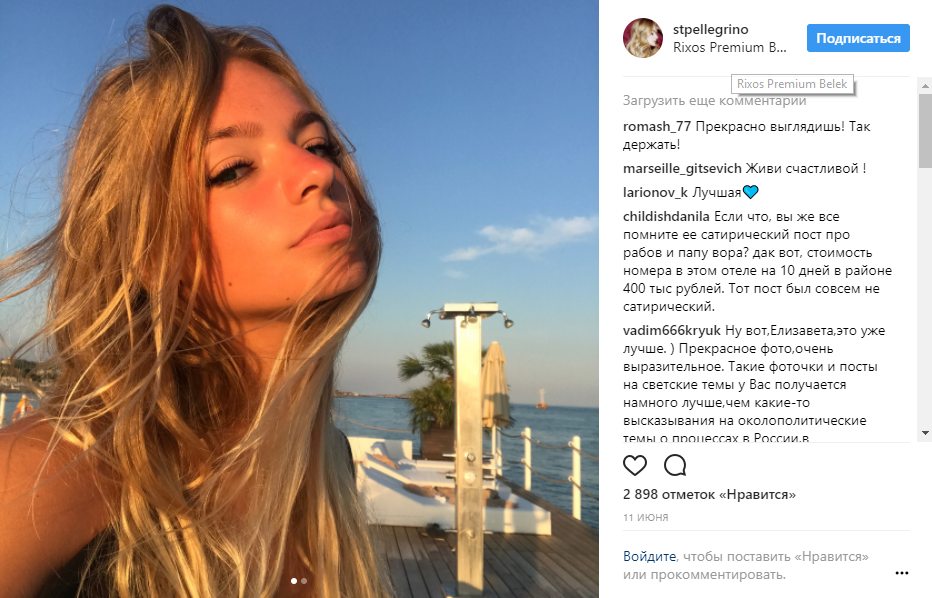Click the comment speech bubble icon
This screenshot has width=932, height=598.
675,465
